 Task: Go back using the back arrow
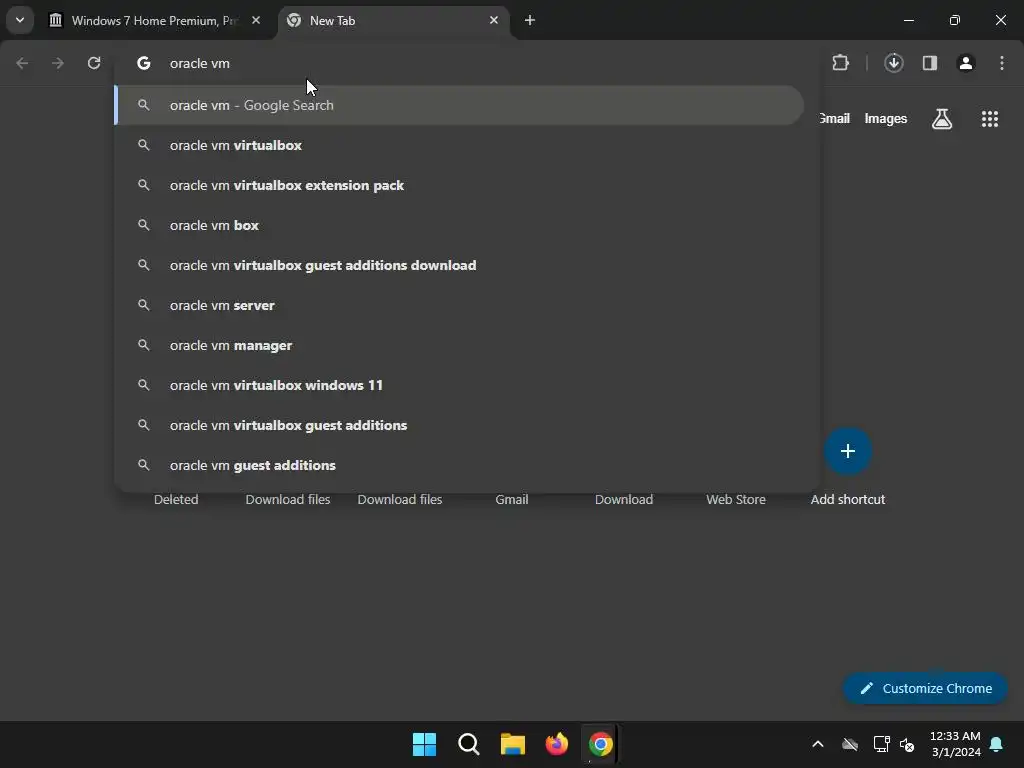tap(22, 63)
